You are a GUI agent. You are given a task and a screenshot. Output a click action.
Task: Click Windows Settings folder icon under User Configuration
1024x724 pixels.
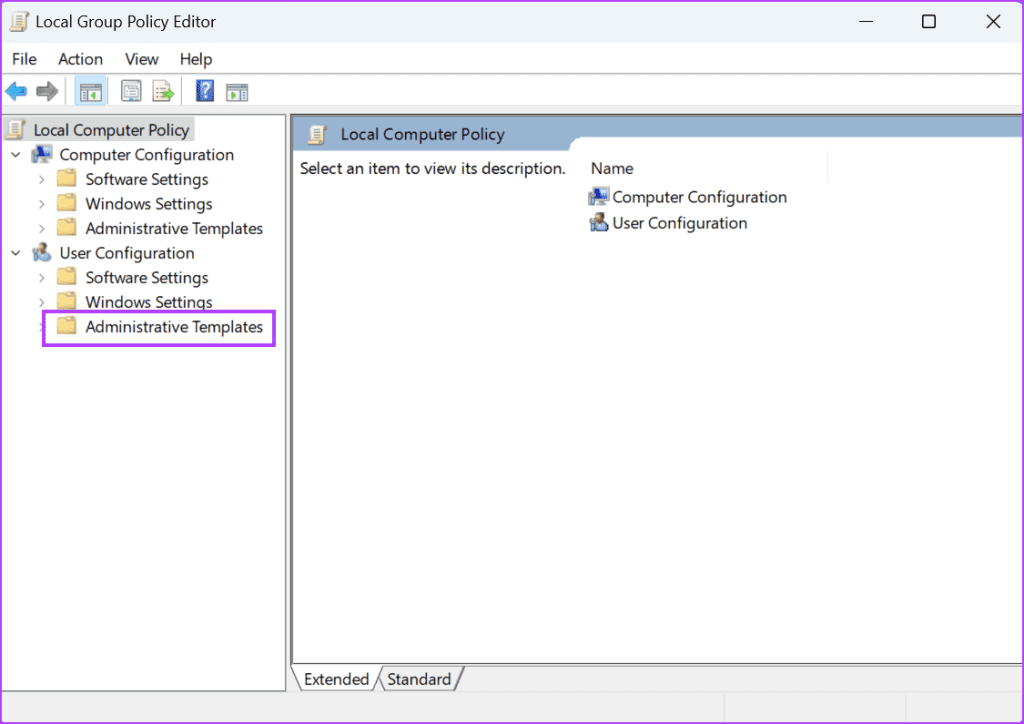coord(67,301)
